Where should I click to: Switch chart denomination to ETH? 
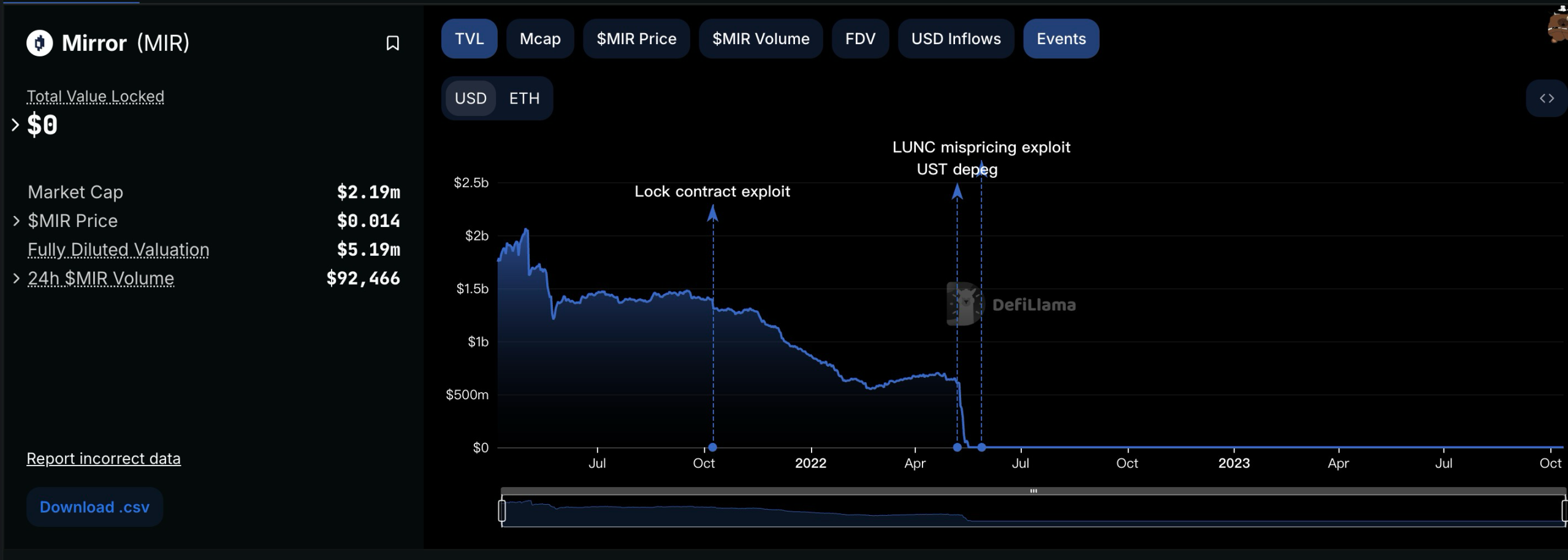[525, 98]
